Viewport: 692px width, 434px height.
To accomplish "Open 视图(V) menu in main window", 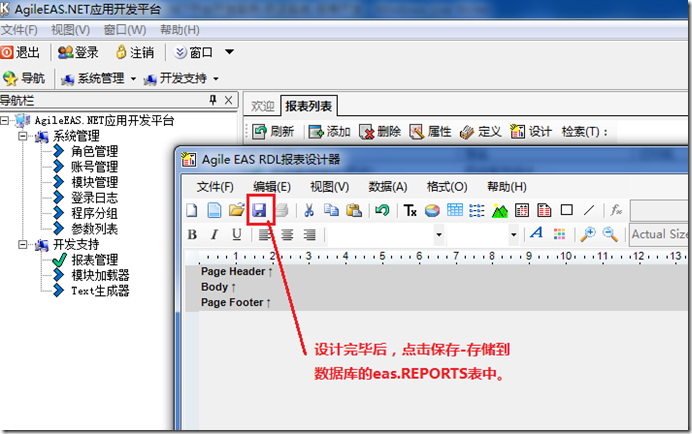I will tap(71, 30).
